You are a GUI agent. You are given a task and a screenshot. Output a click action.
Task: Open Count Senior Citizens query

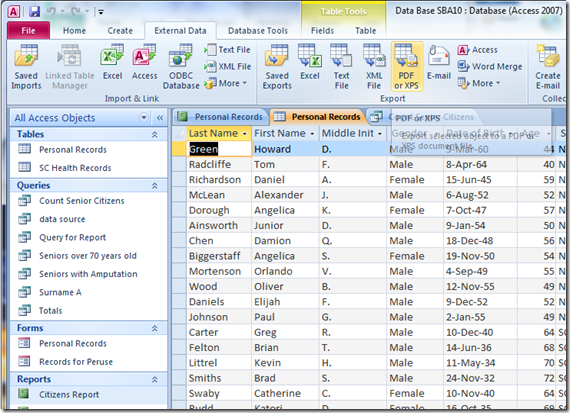81,201
